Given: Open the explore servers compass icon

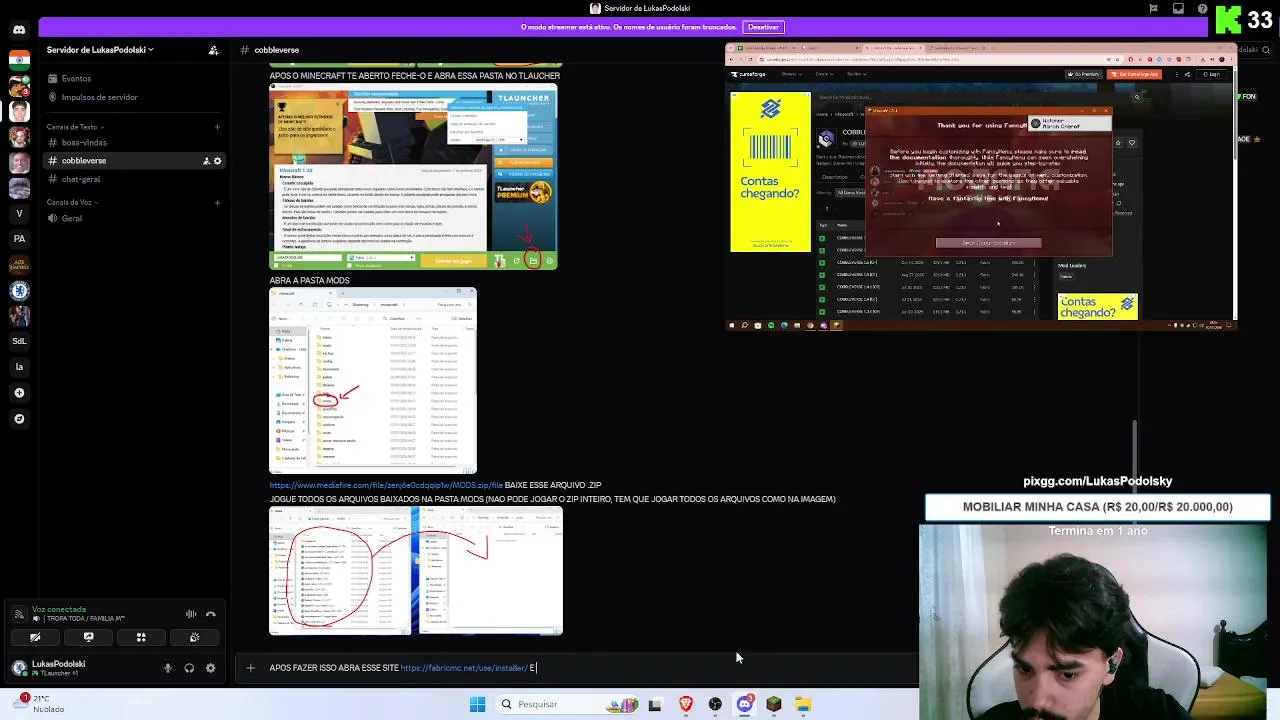Looking at the screenshot, I should (x=19, y=419).
